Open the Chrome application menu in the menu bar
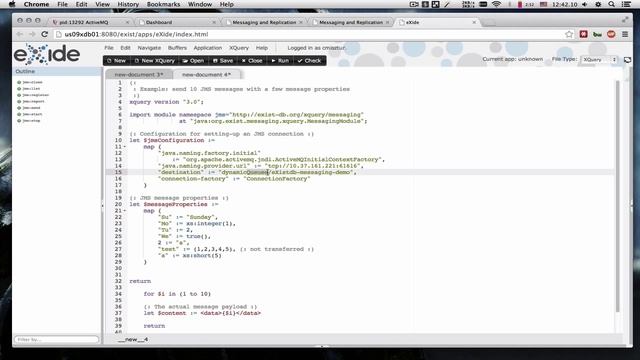This screenshot has width=640, height=360. 36,4
